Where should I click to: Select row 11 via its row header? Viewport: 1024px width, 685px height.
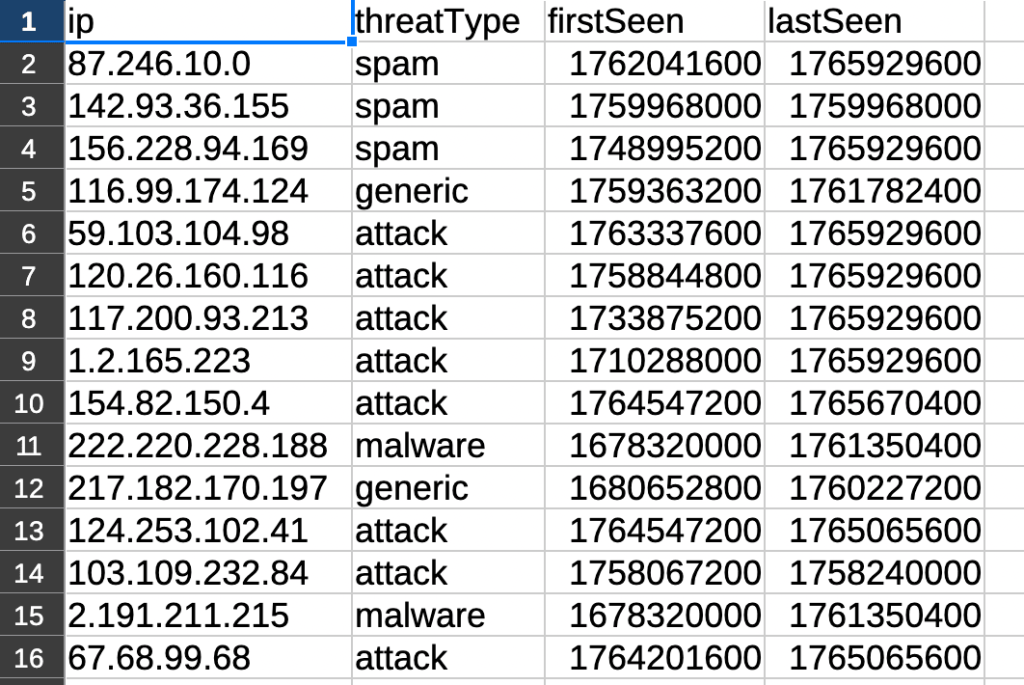click(29, 445)
